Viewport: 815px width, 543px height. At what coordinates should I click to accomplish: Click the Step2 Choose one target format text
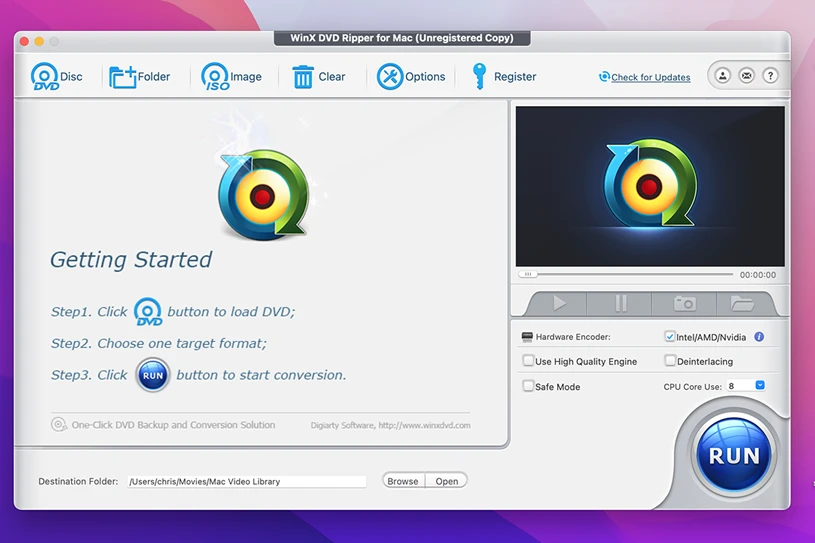159,343
